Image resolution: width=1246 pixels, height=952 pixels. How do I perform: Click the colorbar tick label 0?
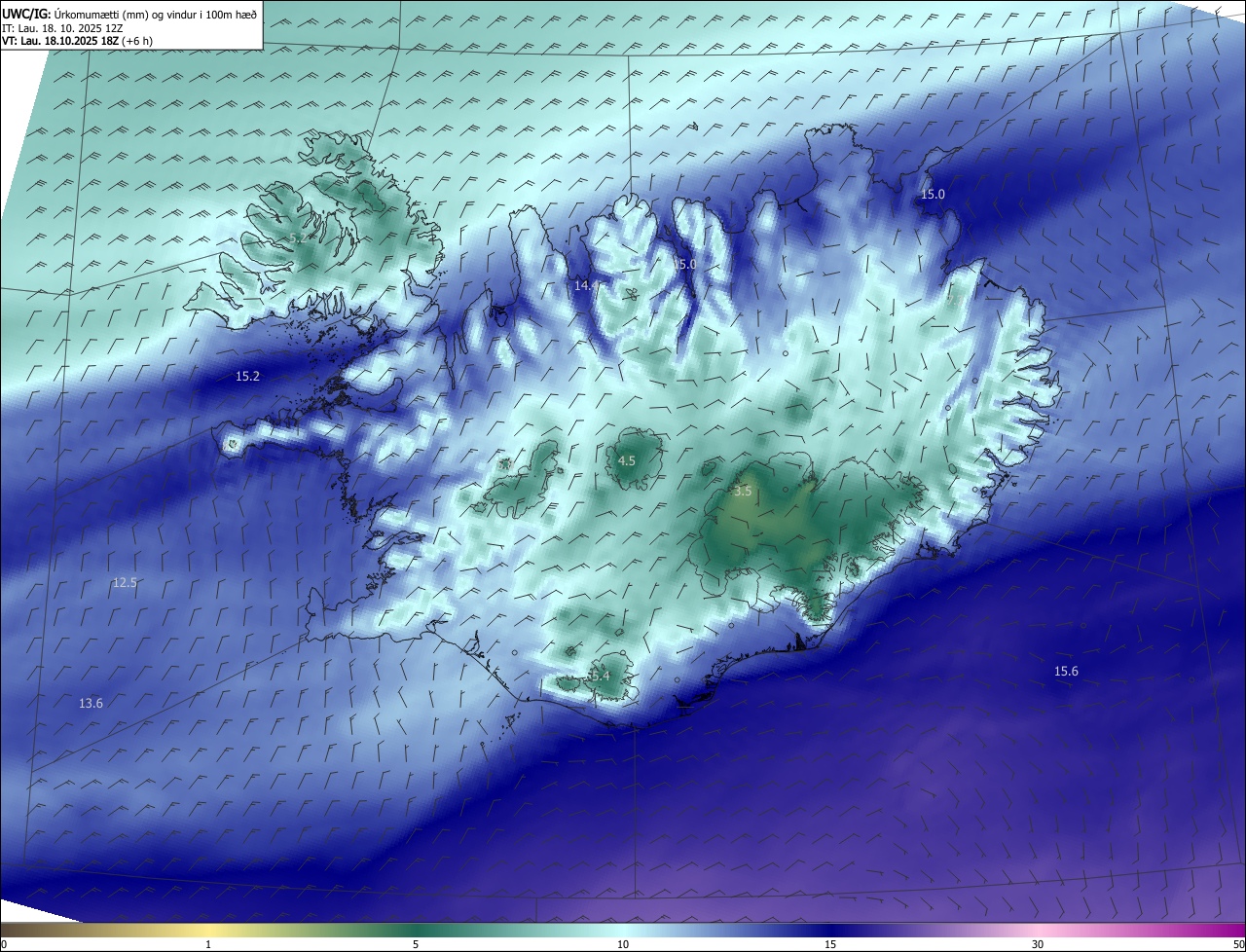4,944
